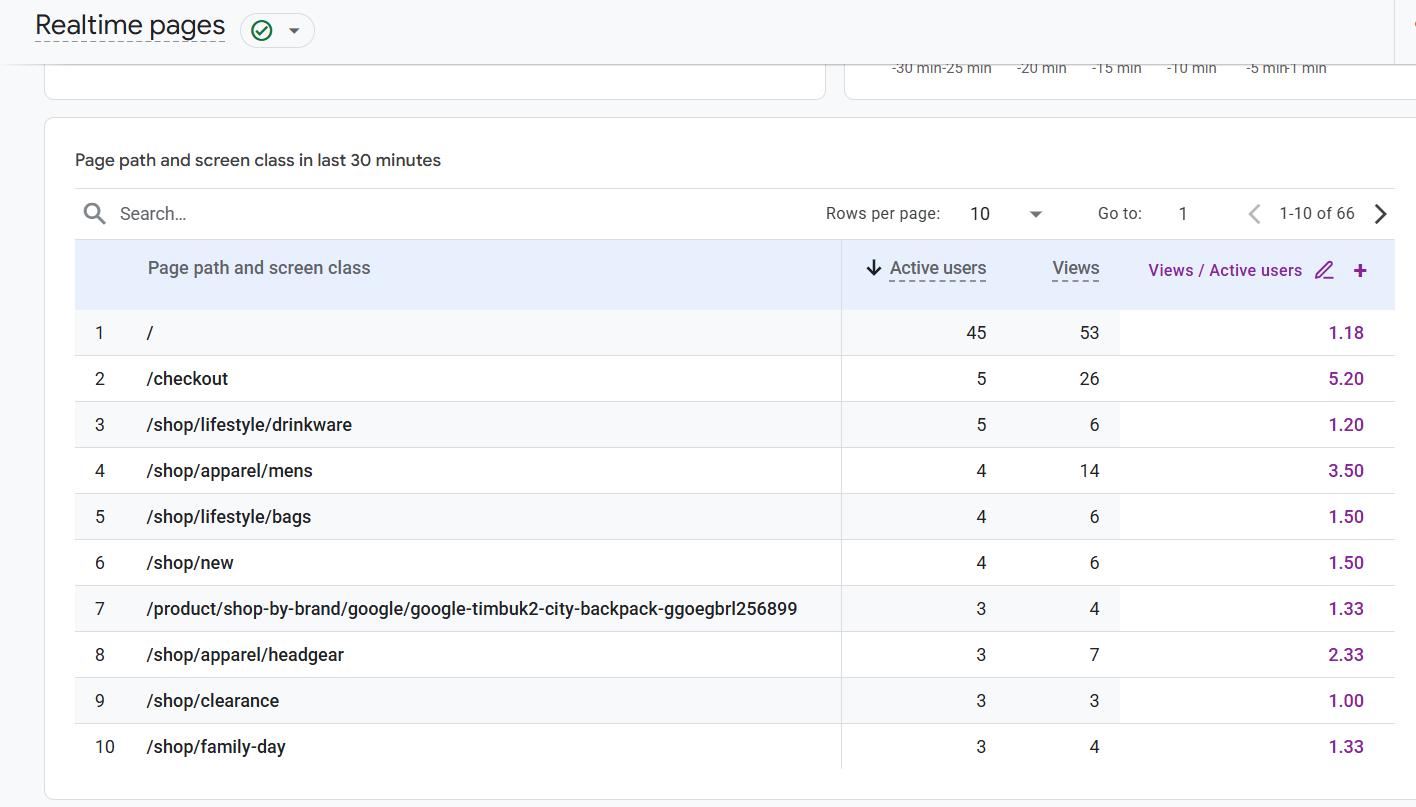The height and width of the screenshot is (807, 1416).
Task: Click the Page path and screen class header
Action: pos(259,268)
